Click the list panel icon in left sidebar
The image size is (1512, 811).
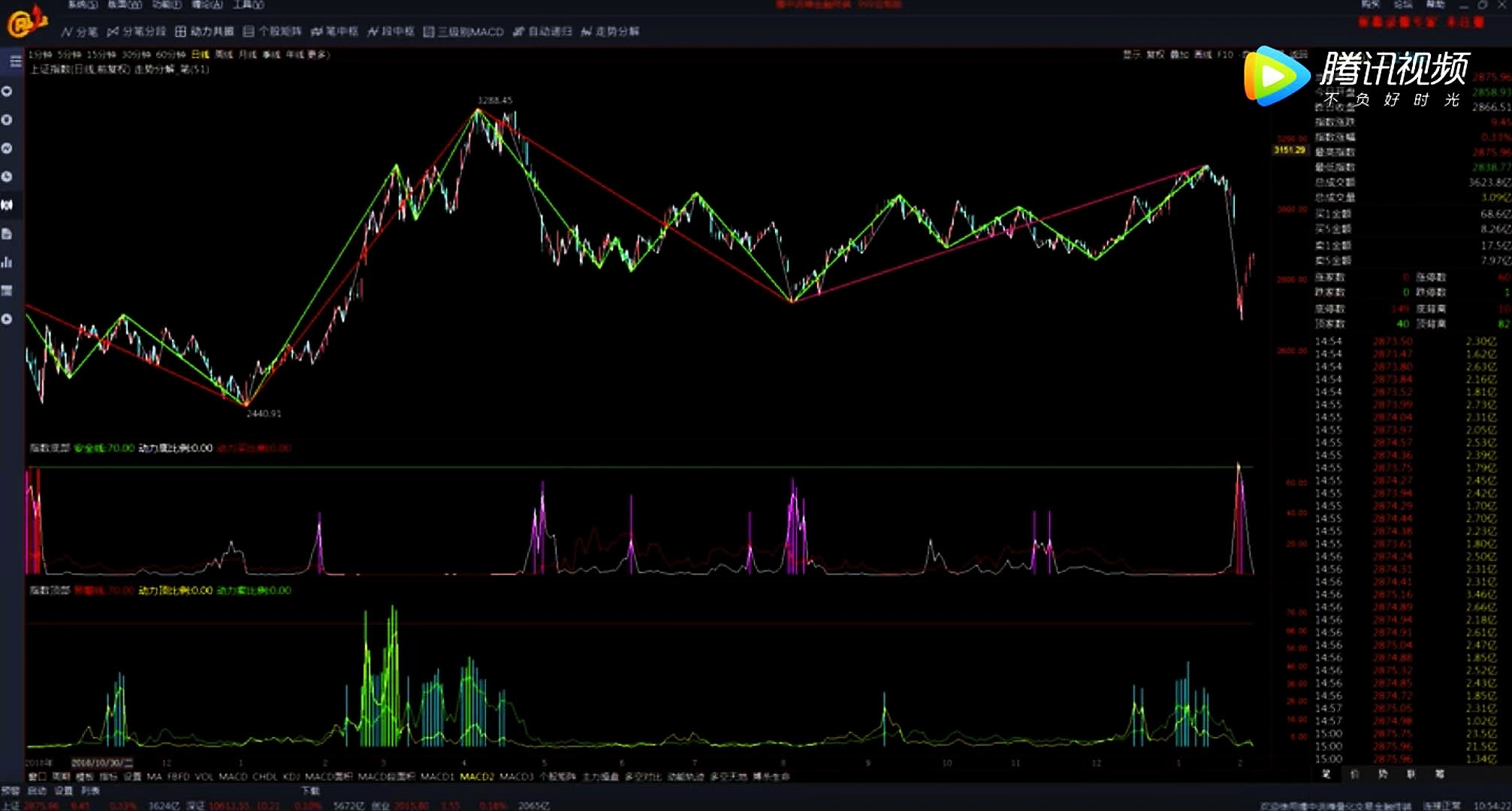[8, 291]
